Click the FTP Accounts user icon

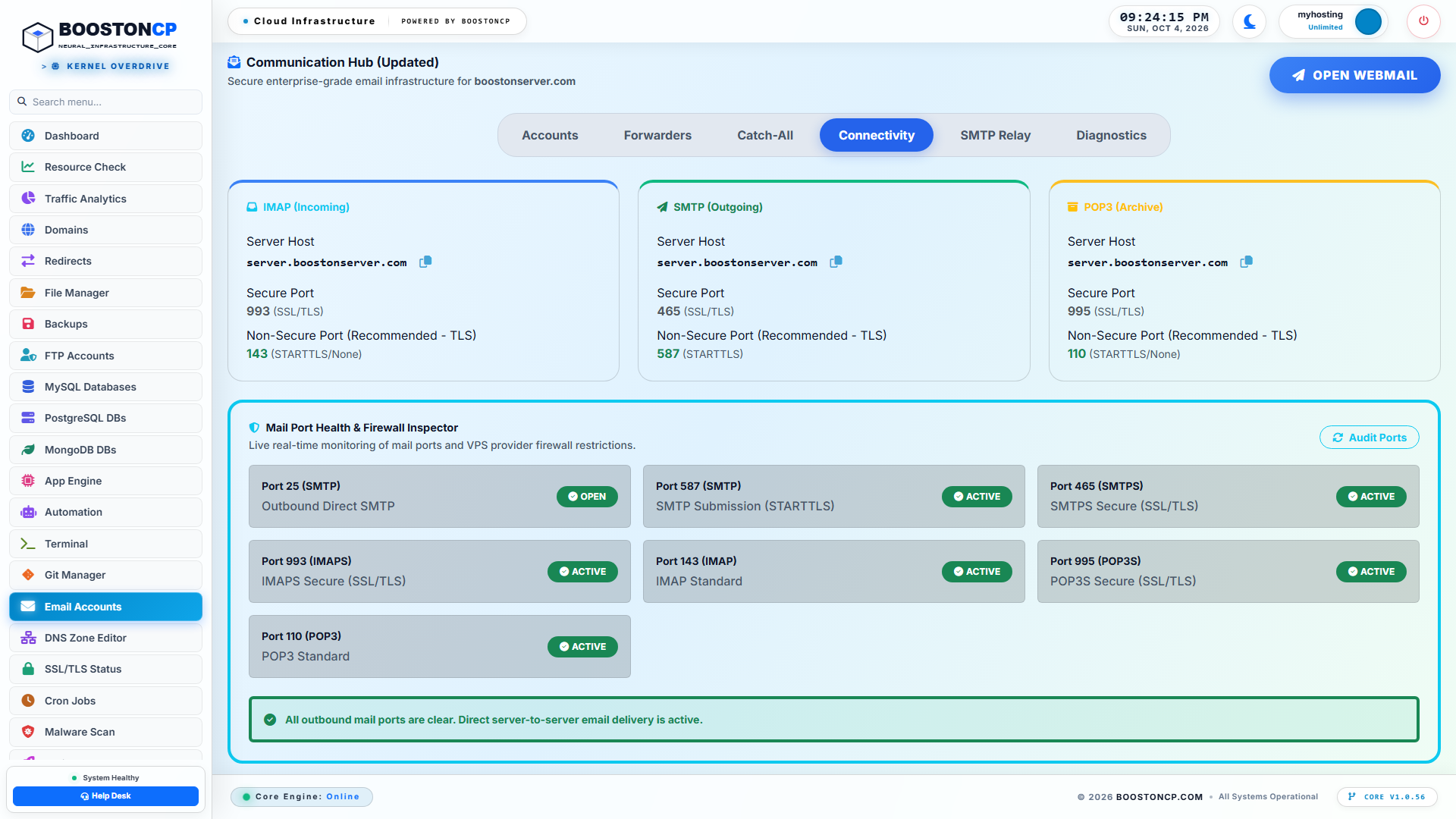pyautogui.click(x=28, y=355)
